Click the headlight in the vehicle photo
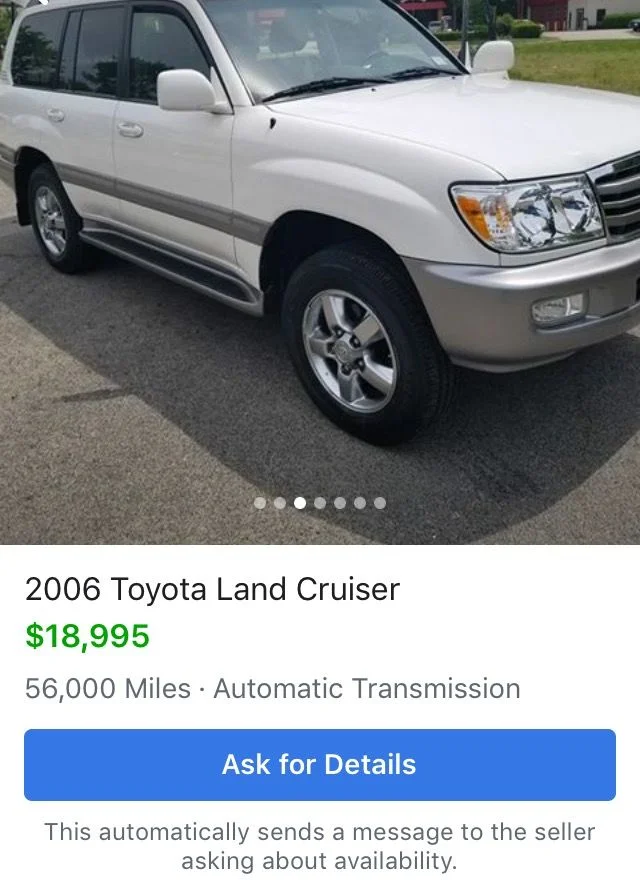This screenshot has width=640, height=885. (x=528, y=213)
